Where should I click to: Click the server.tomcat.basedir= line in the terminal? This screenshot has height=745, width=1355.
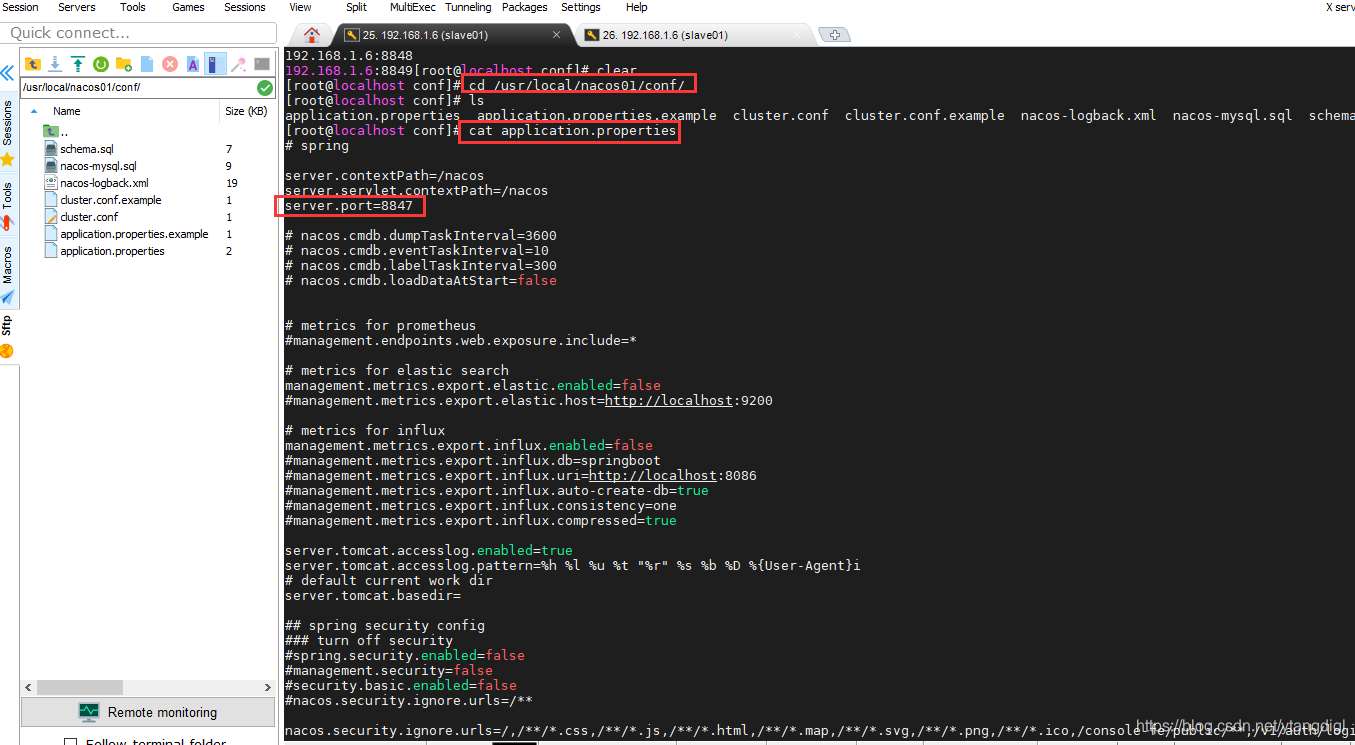pyautogui.click(x=373, y=595)
